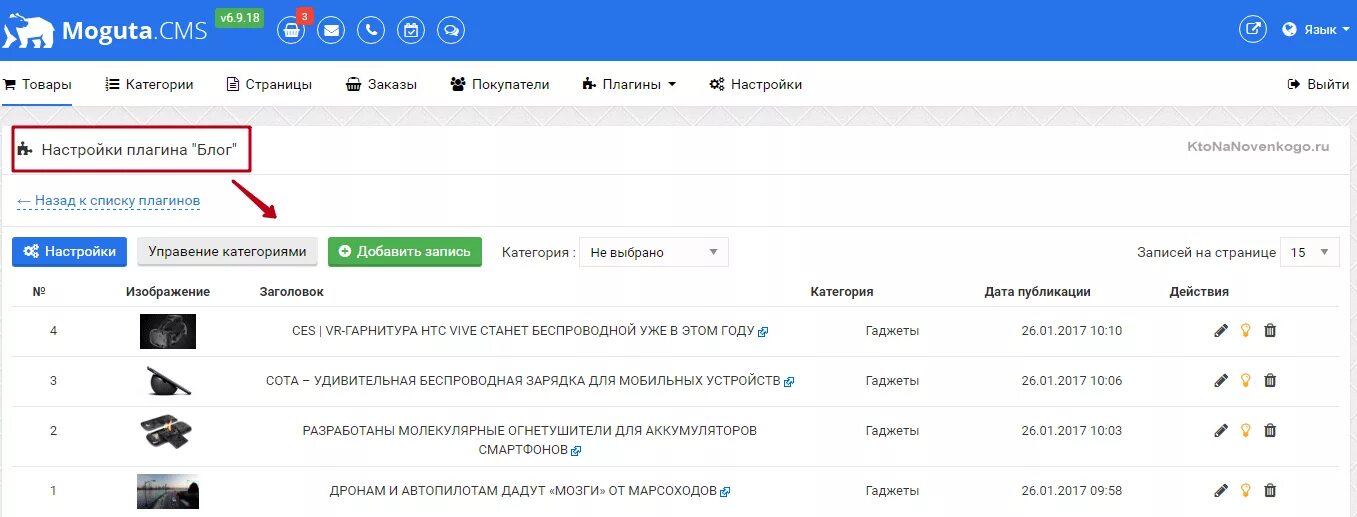Click the fire extinguisher smartphone post thumbnail
The image size is (1357, 517).
166,431
